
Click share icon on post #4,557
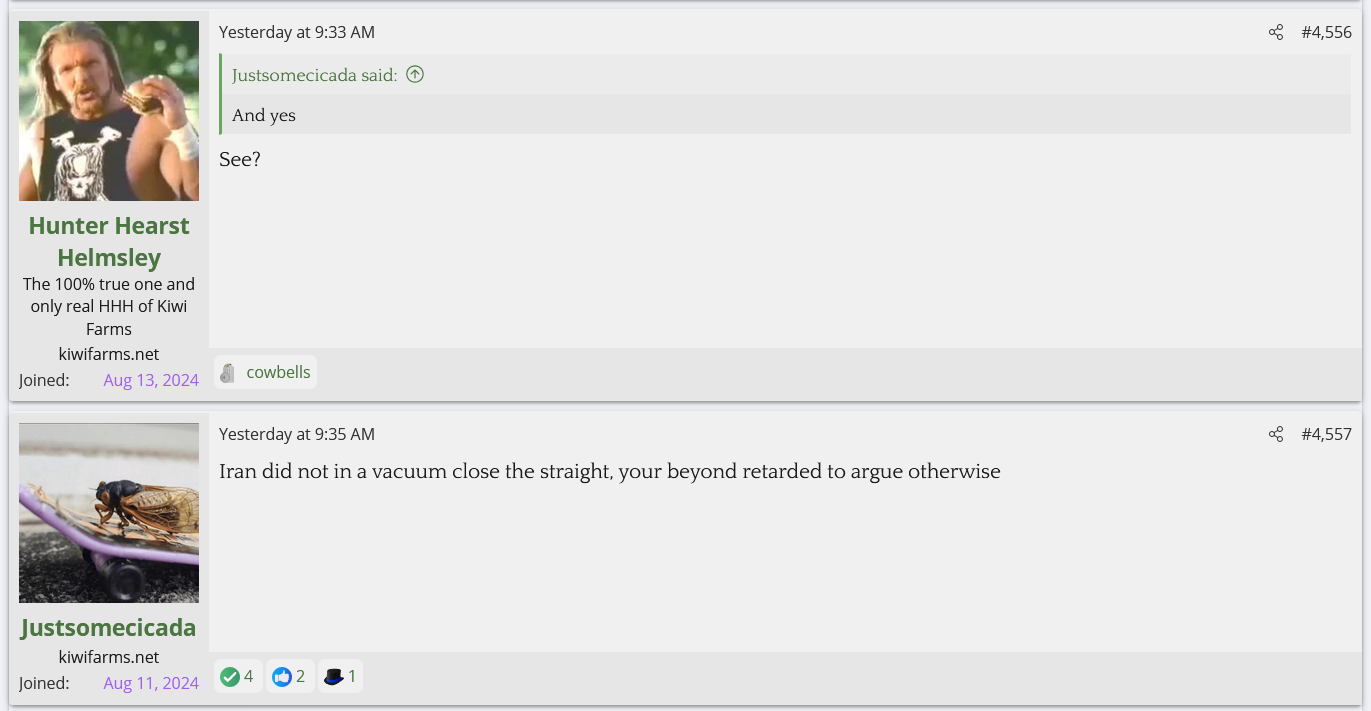point(1275,435)
